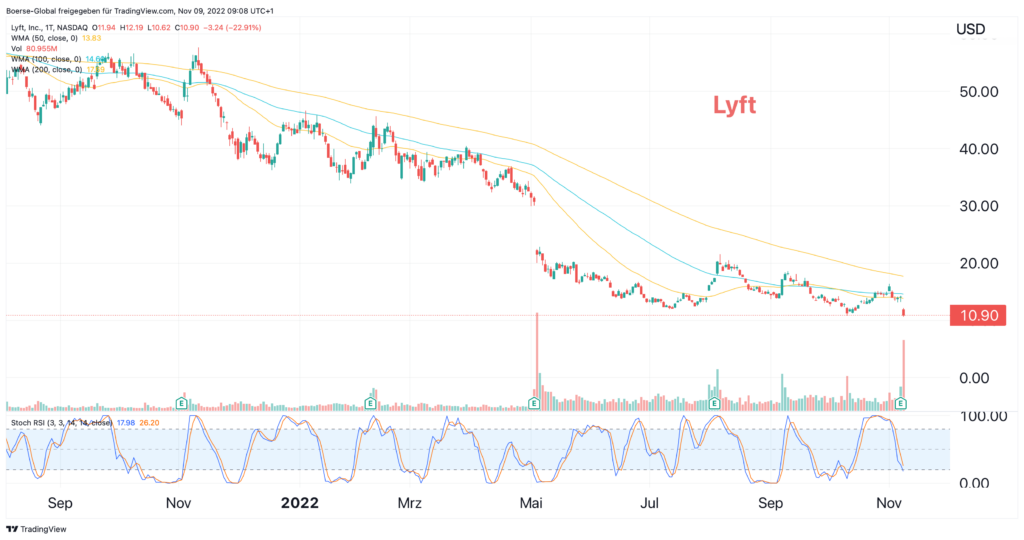Select the 'WMA (100, close, 0)' indicator legend
Screen dimensions: 1024x540
tap(46, 59)
